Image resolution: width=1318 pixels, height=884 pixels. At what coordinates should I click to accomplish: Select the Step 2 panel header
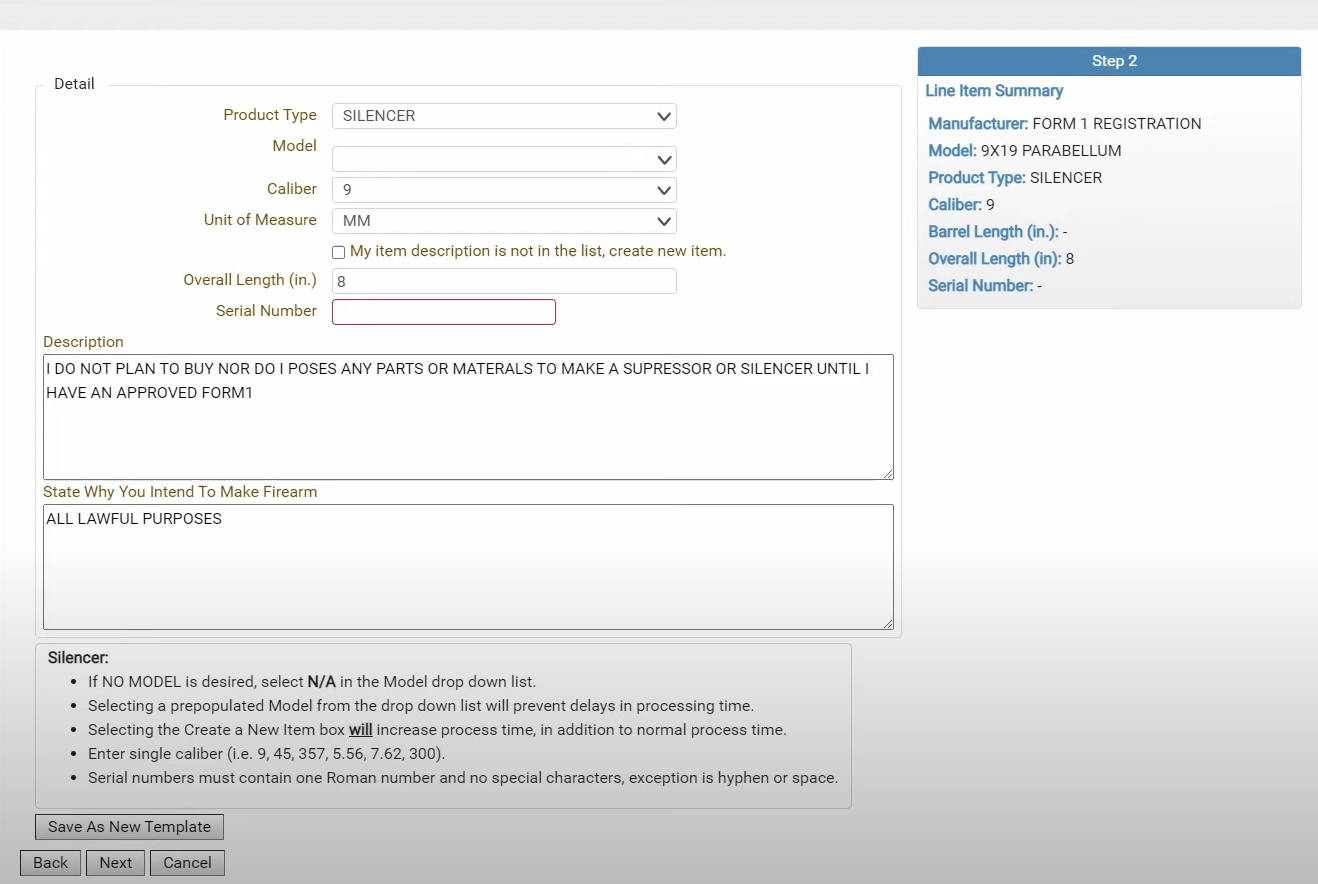coord(1109,61)
